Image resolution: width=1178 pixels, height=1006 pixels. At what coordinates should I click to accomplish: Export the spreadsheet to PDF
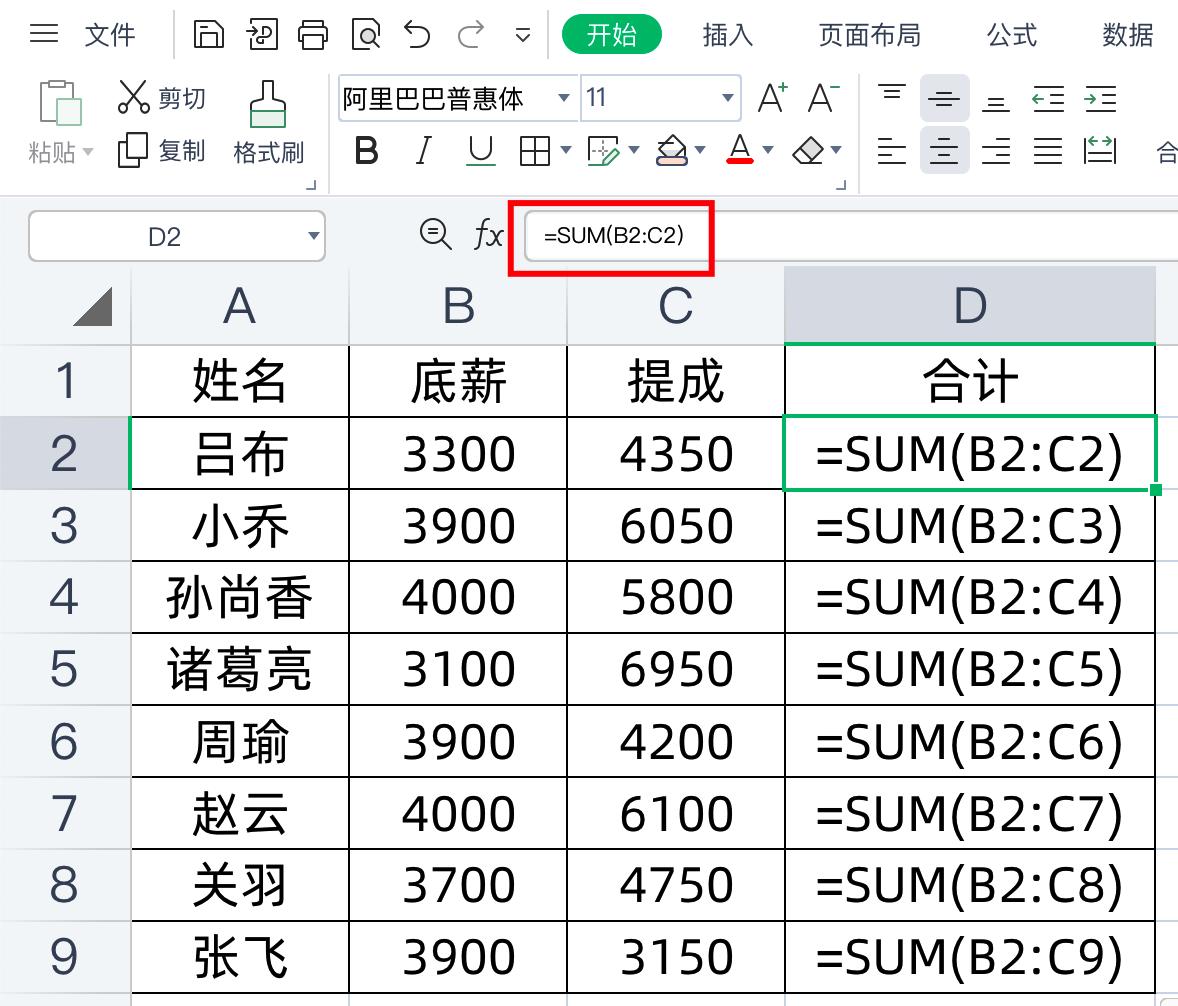pyautogui.click(x=260, y=33)
